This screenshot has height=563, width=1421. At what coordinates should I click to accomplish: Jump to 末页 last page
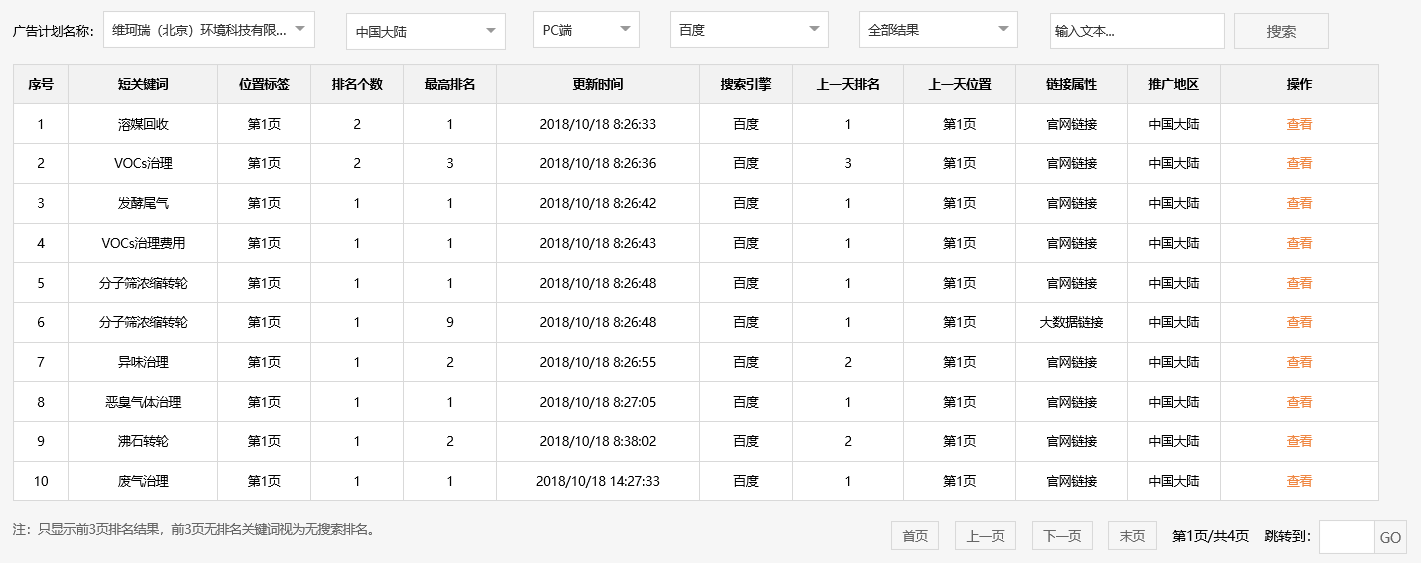click(1132, 536)
